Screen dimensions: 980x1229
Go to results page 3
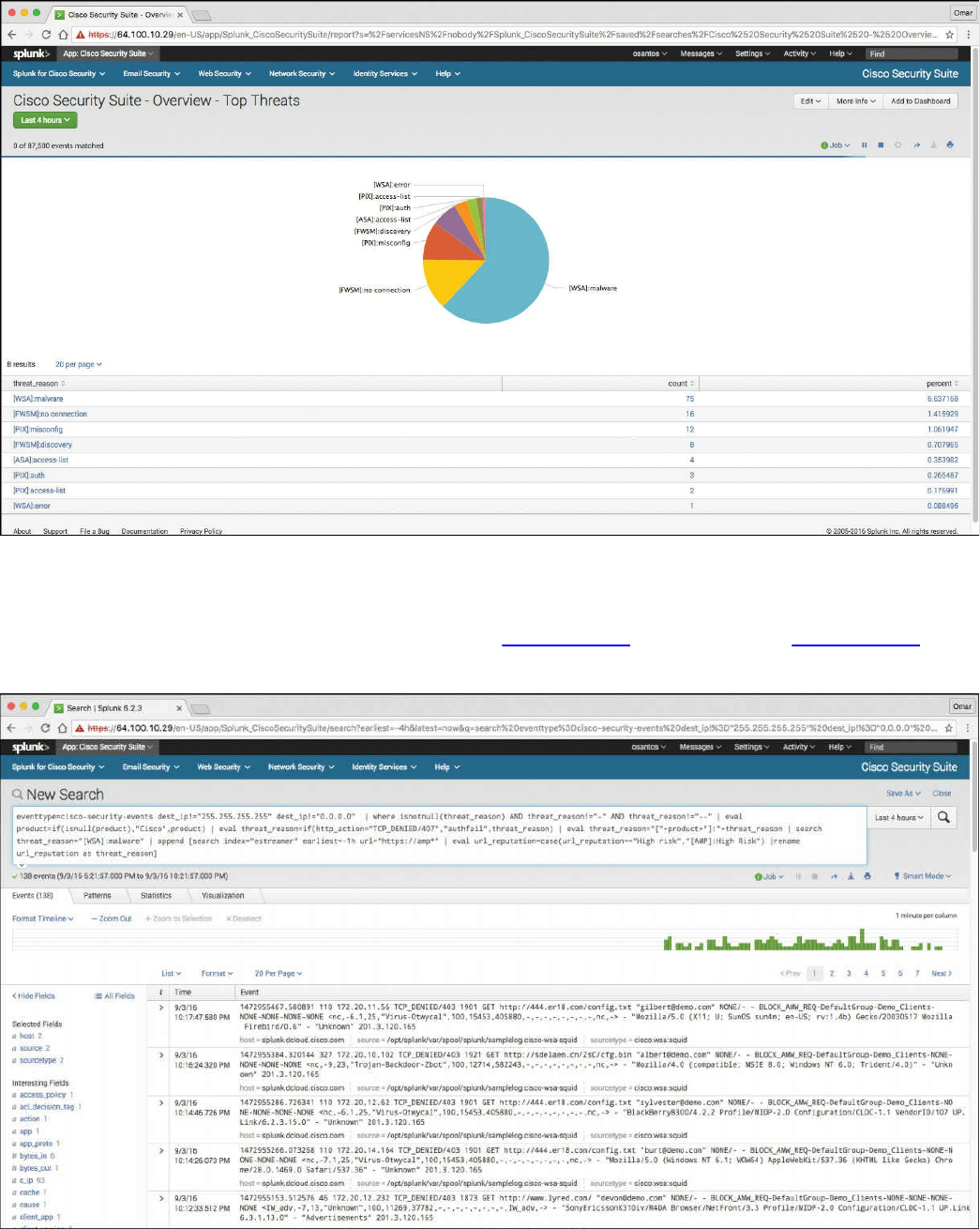pyautogui.click(x=849, y=973)
